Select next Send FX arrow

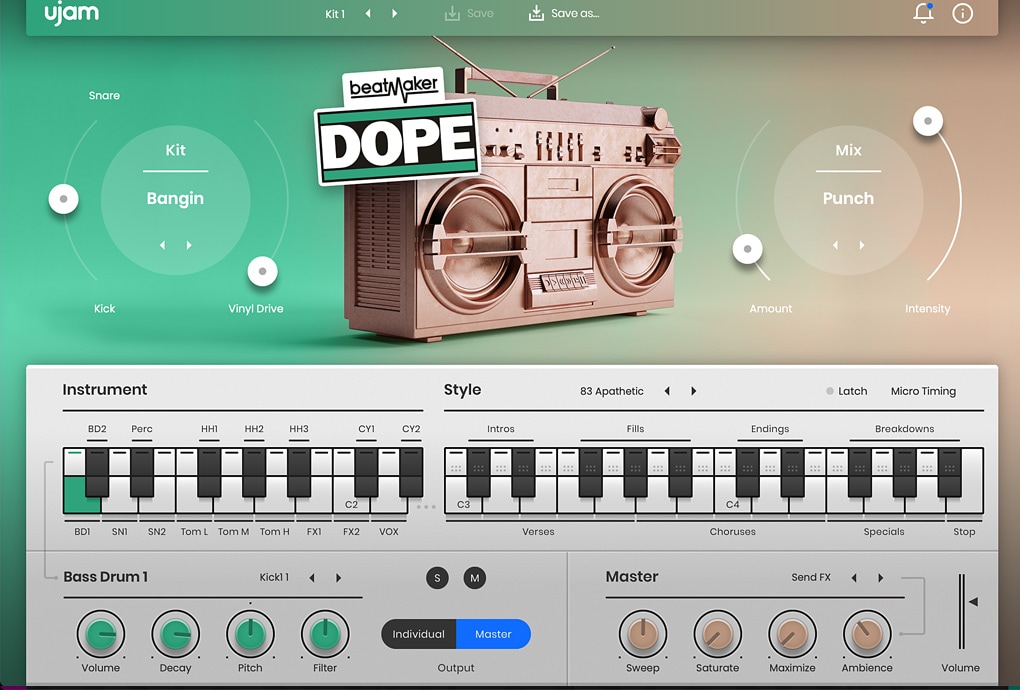(x=881, y=577)
